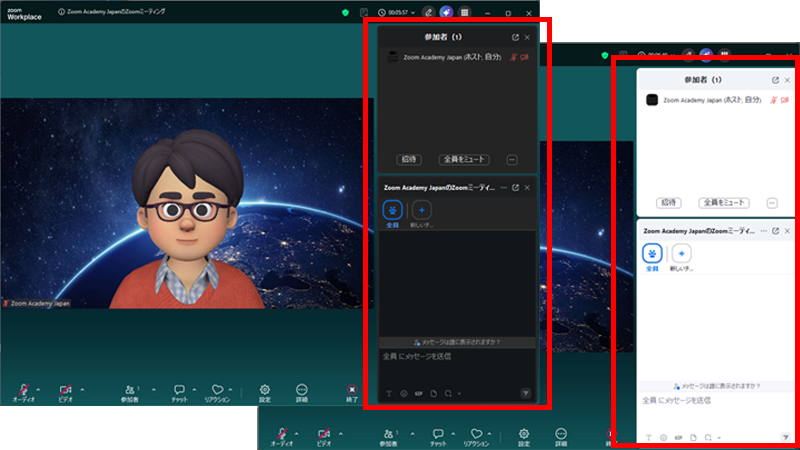Open the meeting timer dropdown in the left window
Image resolution: width=800 pixels, height=450 pixels.
pos(412,12)
